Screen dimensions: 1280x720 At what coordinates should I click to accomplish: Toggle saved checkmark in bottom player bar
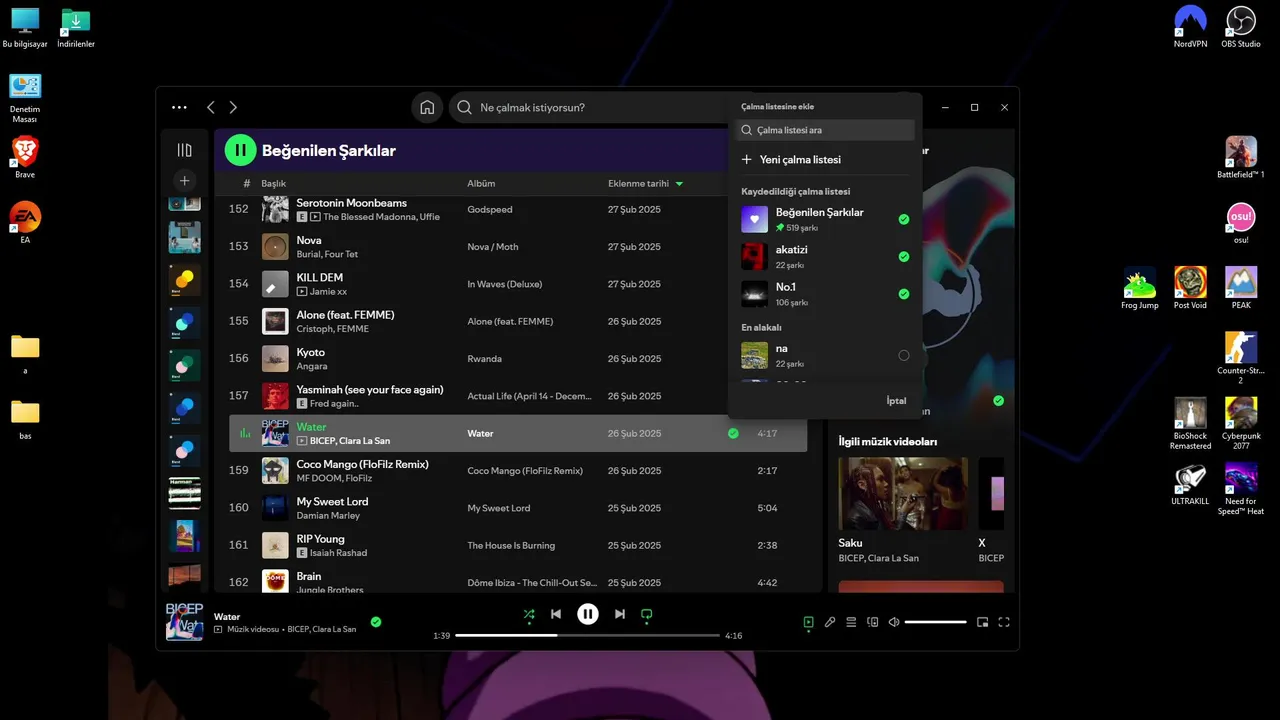[376, 622]
